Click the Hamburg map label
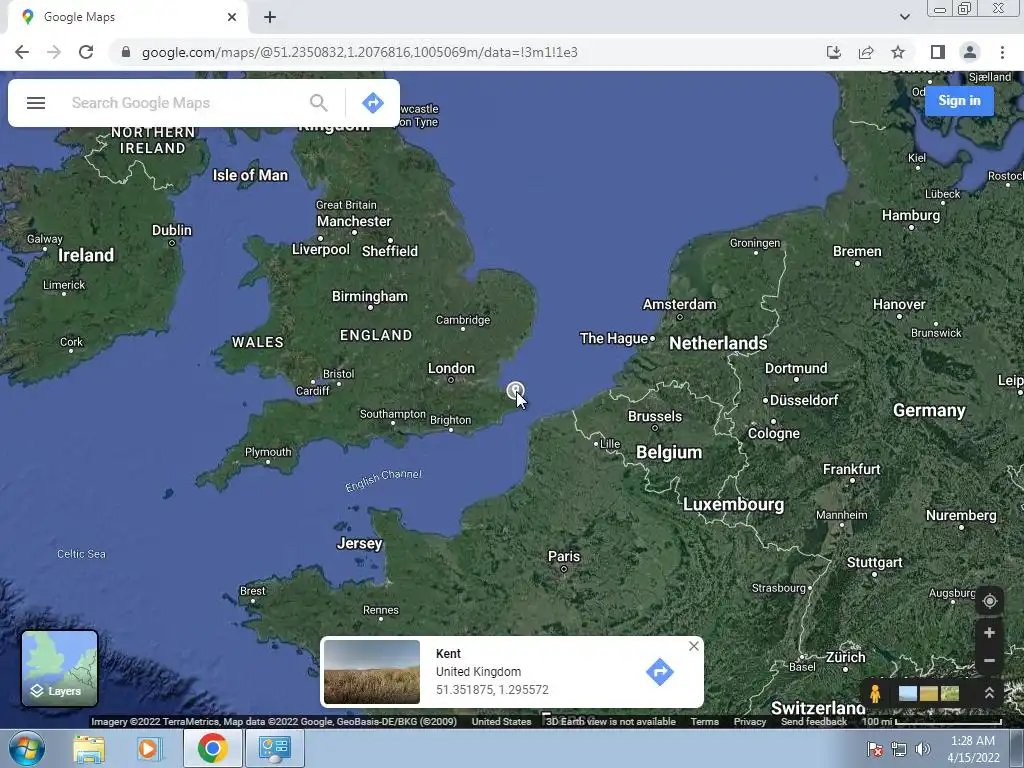The image size is (1024, 768). coord(911,216)
